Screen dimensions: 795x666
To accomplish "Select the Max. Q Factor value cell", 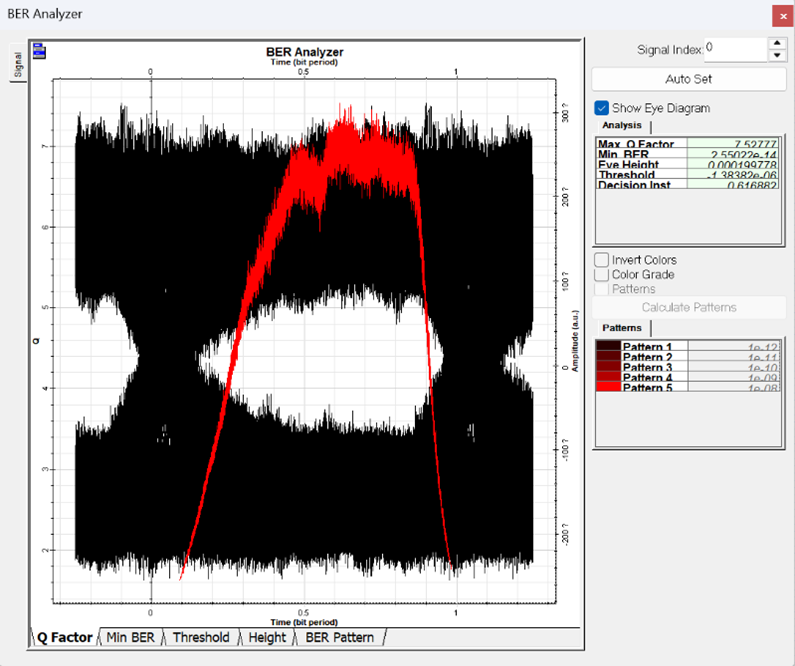I will (x=732, y=145).
